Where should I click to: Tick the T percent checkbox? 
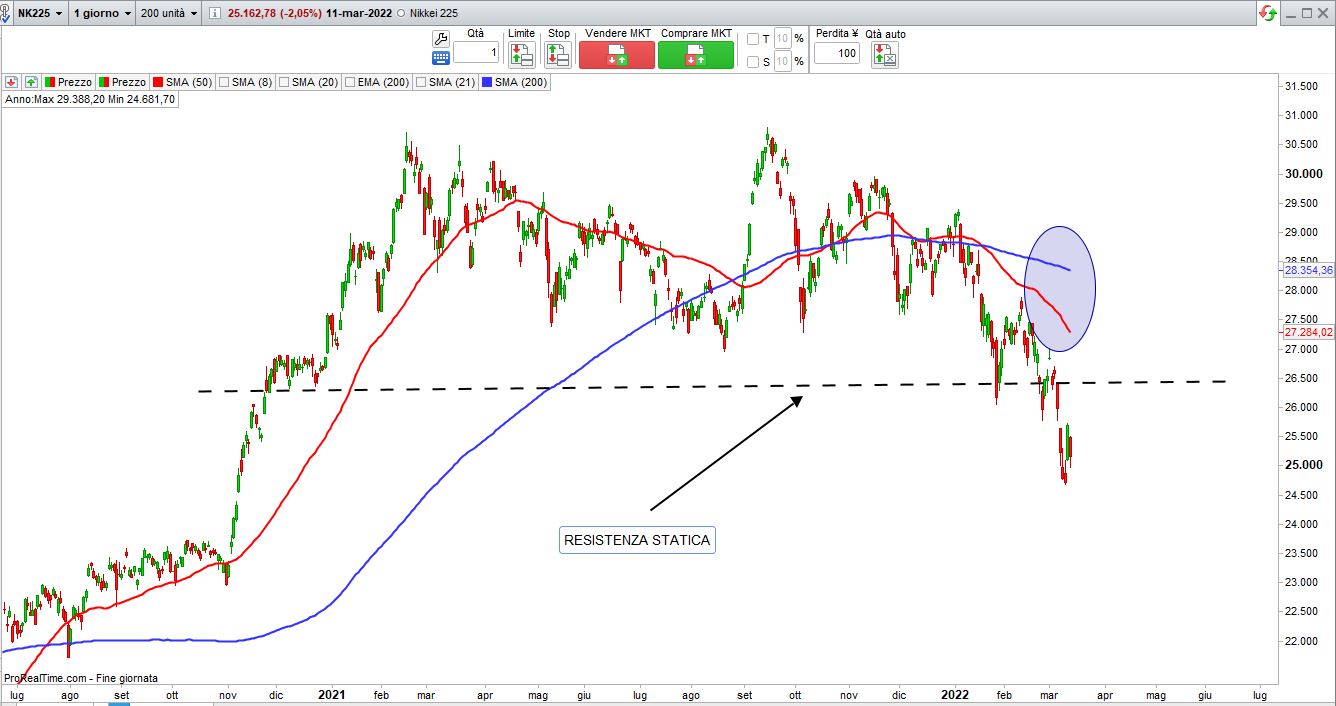tap(753, 39)
